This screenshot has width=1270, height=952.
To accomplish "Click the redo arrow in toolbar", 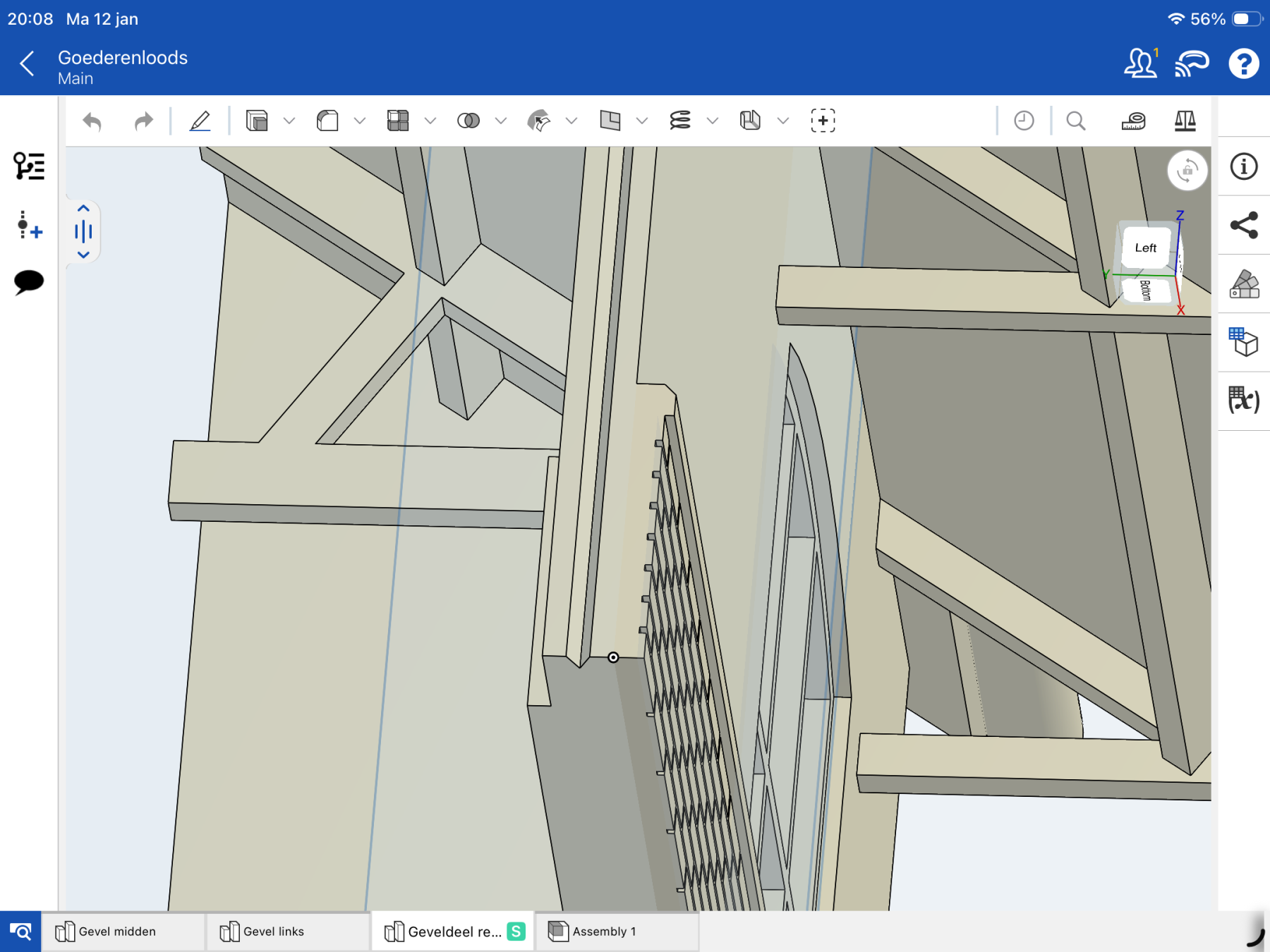I will coord(143,121).
